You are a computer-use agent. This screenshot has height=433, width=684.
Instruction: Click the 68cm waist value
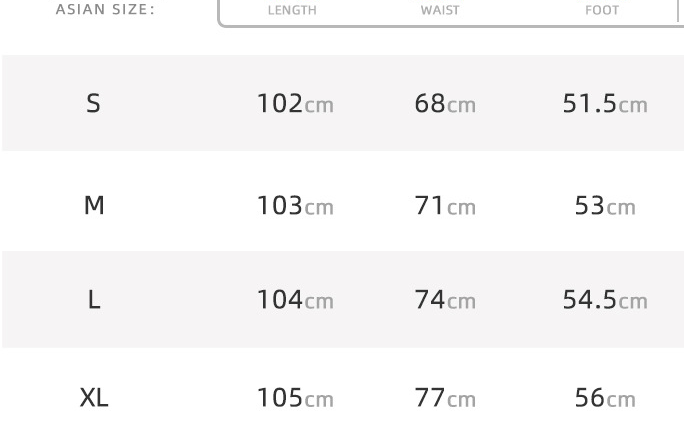click(445, 103)
